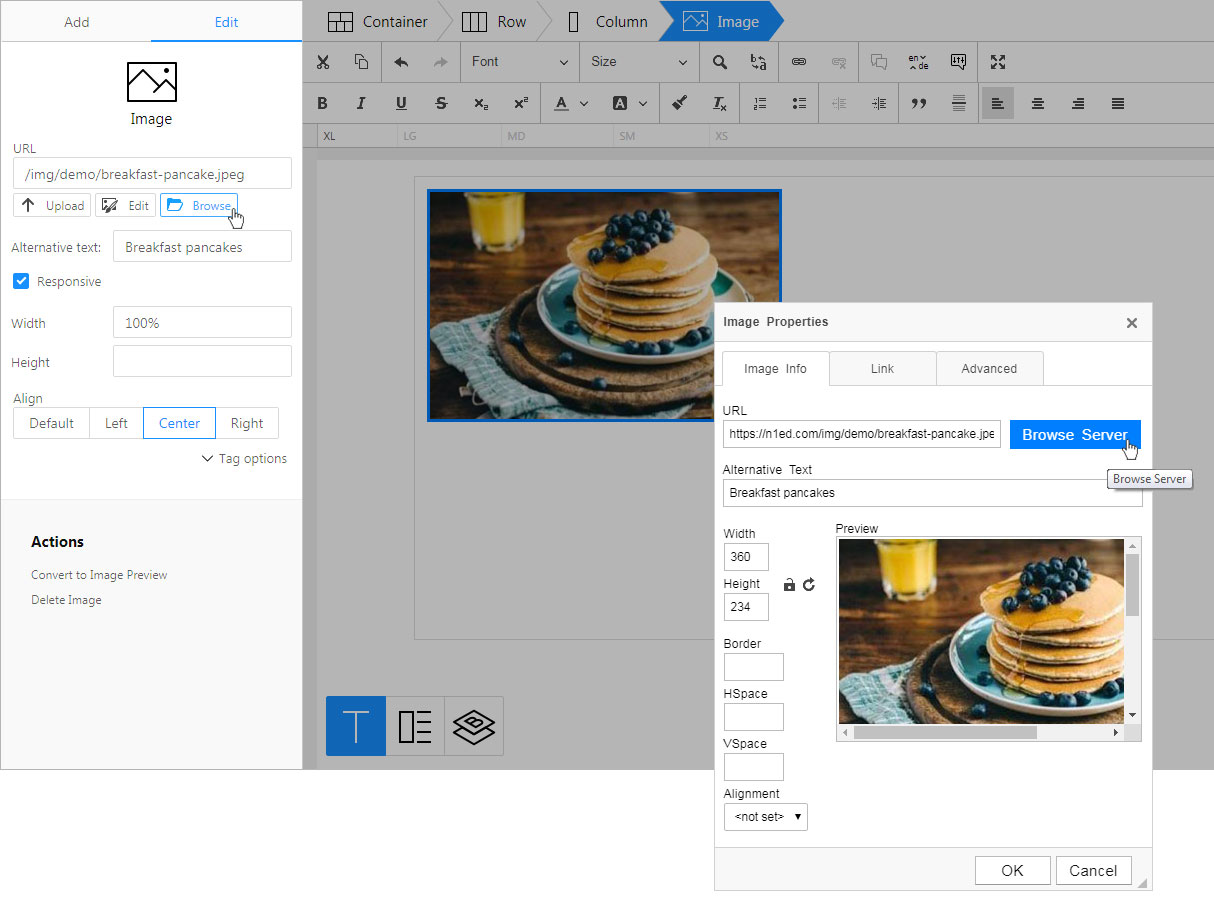
Task: Click the Cut scissors icon in toolbar
Action: pyautogui.click(x=322, y=62)
